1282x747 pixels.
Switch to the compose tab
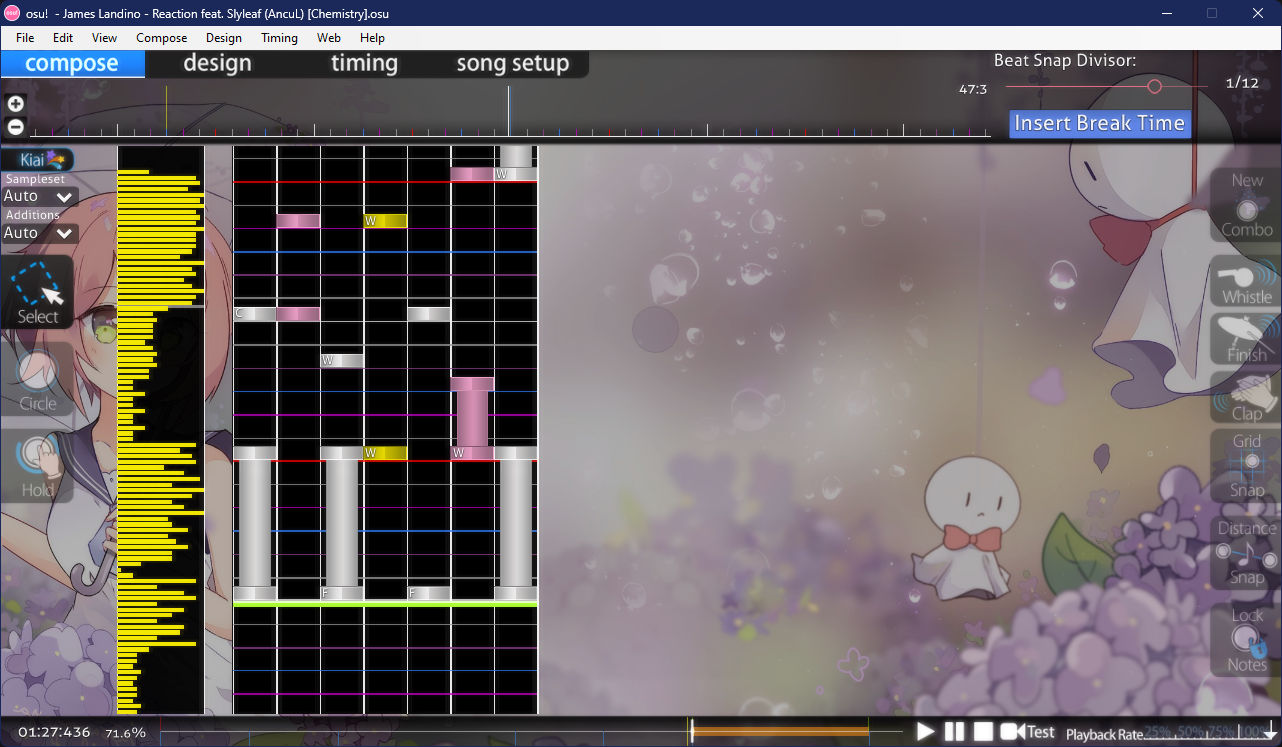72,63
